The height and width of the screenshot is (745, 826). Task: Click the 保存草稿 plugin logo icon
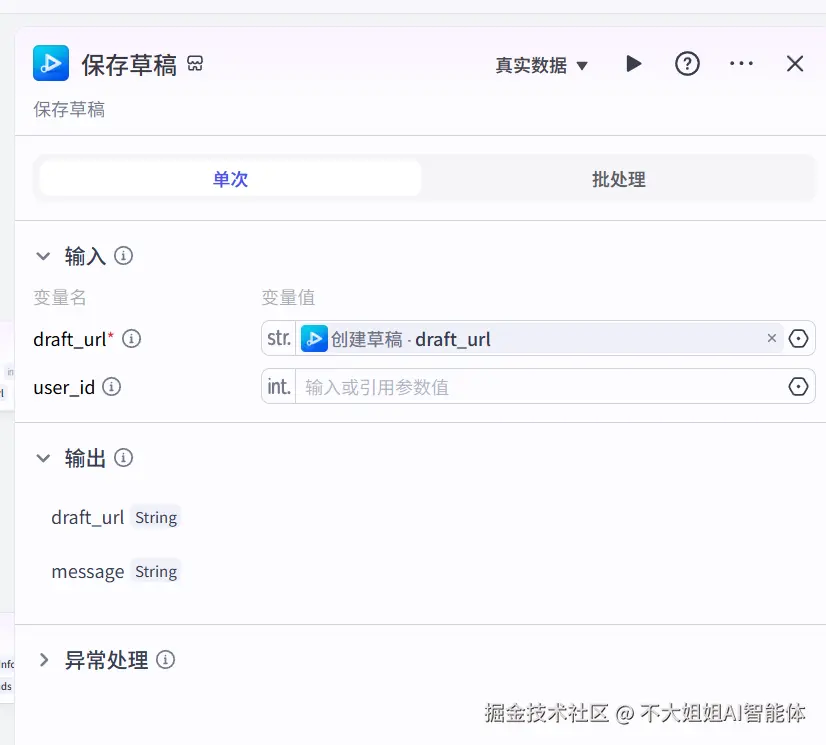tap(51, 63)
